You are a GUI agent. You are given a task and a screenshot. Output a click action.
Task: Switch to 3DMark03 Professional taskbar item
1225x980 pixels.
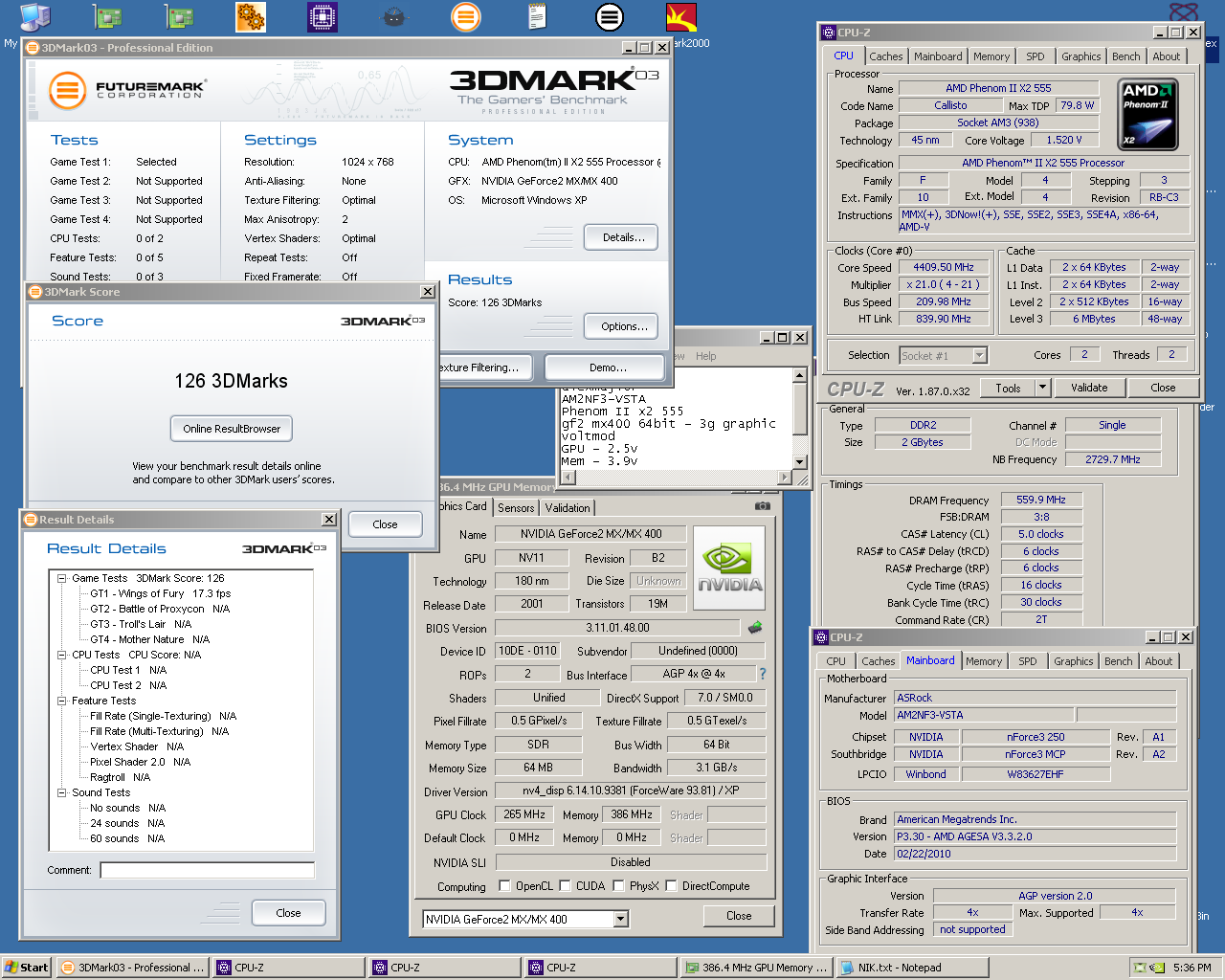point(133,968)
